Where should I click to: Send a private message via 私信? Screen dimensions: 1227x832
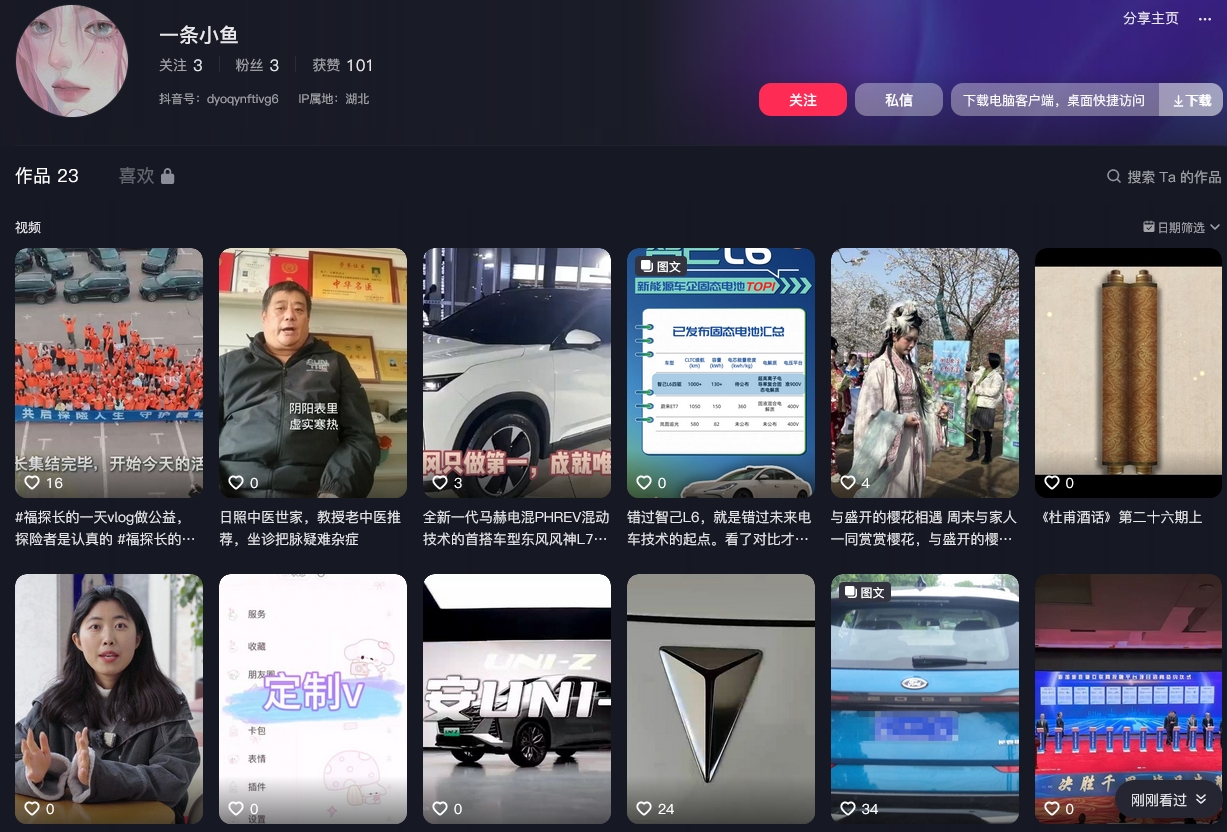pos(899,100)
